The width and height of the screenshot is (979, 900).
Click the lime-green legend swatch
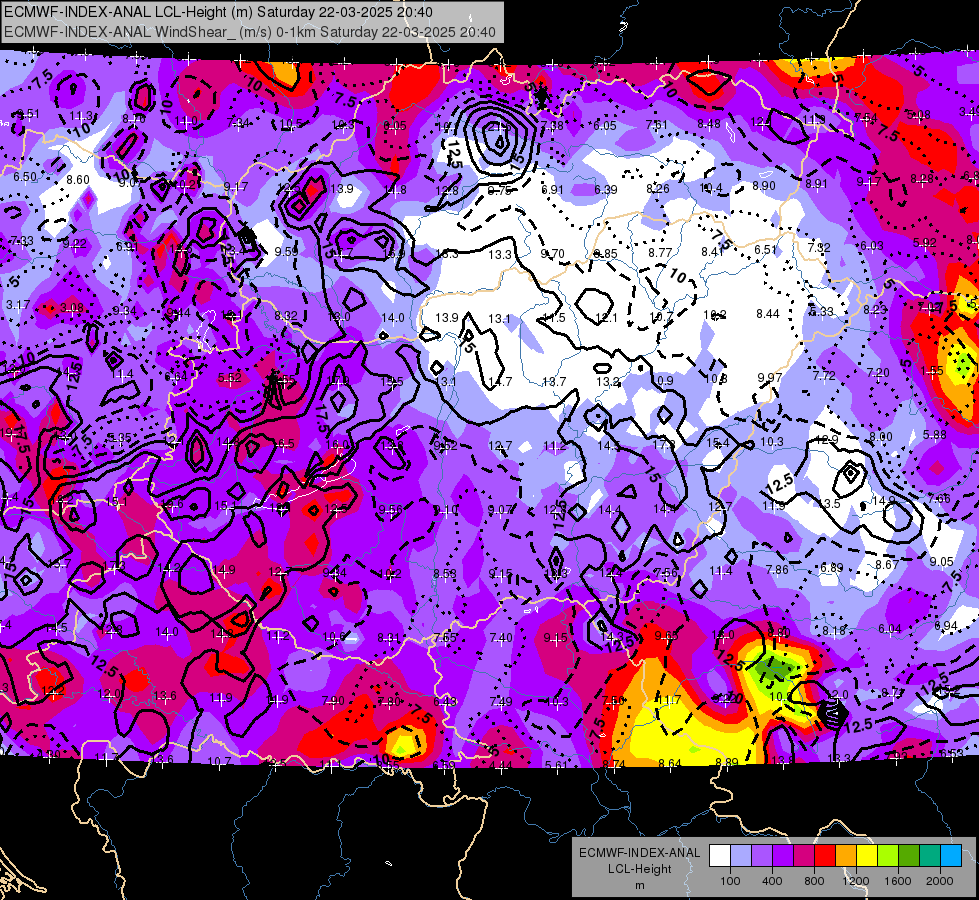click(x=888, y=856)
